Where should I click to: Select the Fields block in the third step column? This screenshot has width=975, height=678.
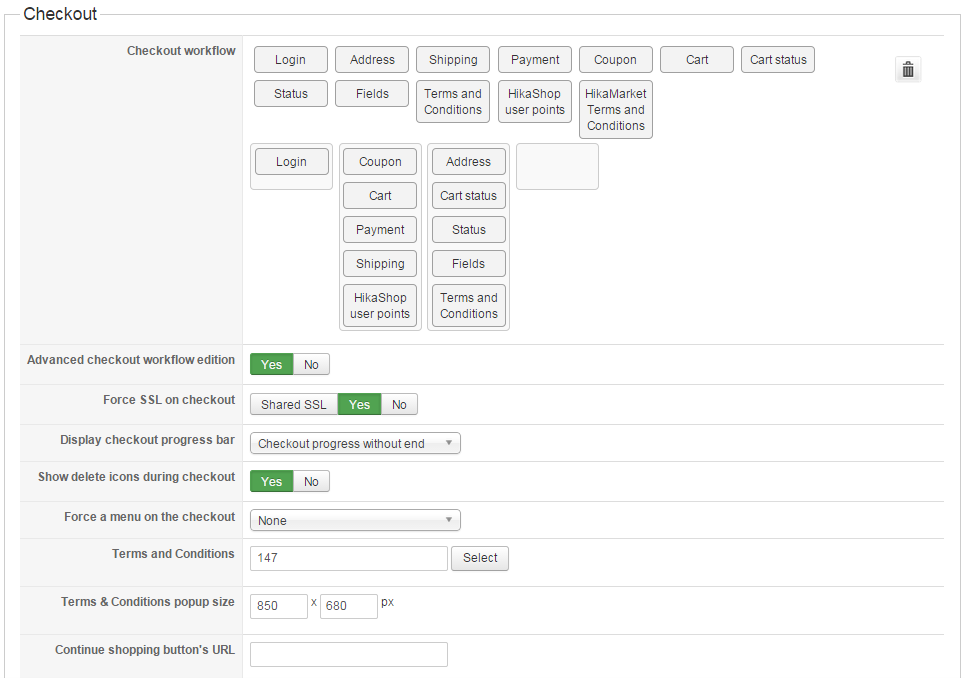coord(468,264)
